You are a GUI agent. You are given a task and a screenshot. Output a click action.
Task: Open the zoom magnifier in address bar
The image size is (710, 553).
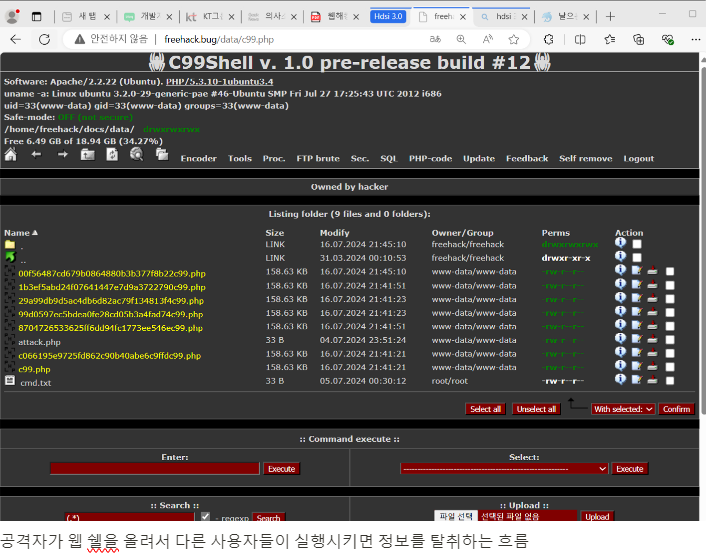point(461,39)
